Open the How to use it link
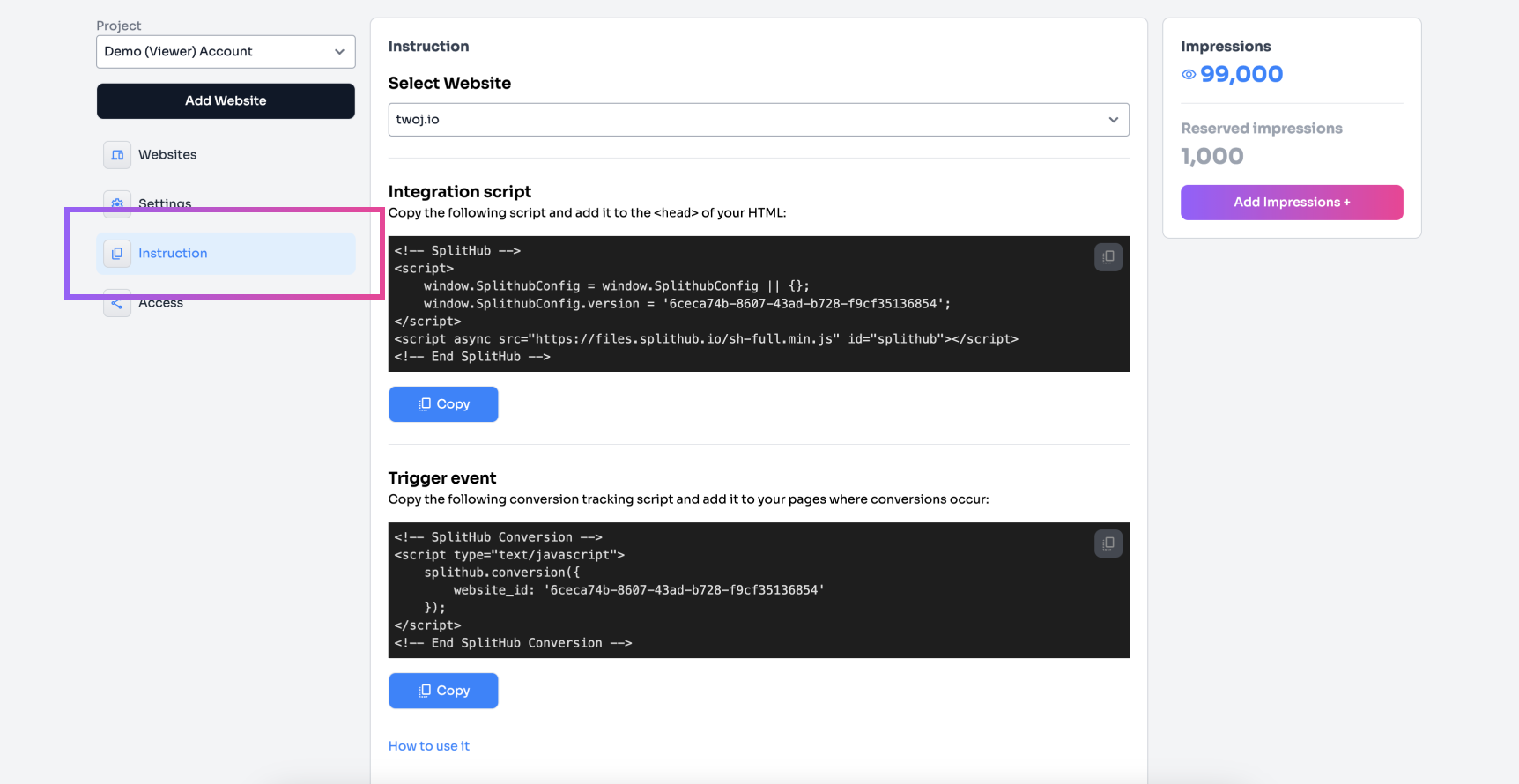Viewport: 1519px width, 784px height. [x=429, y=746]
